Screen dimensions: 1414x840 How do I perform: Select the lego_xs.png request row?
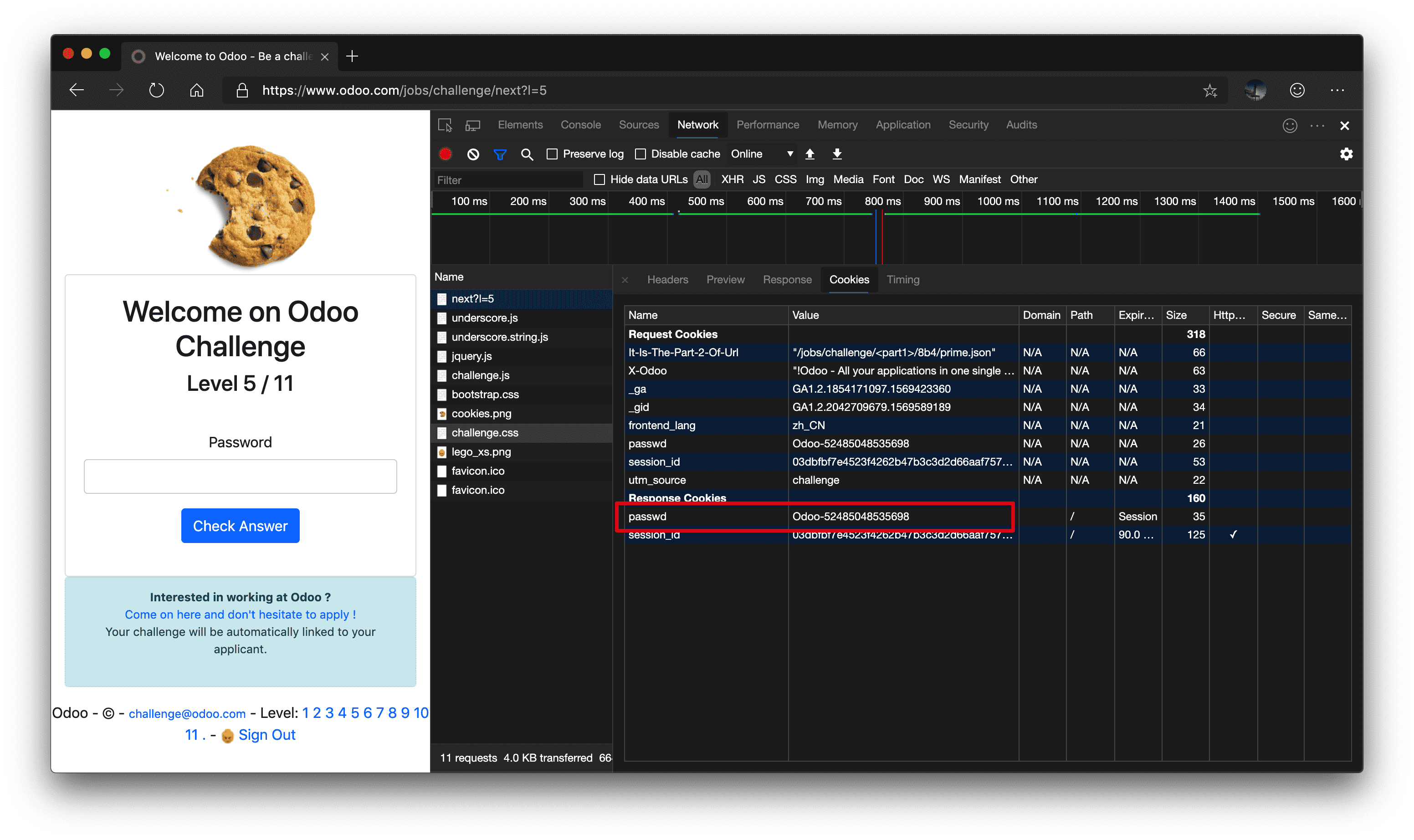pos(522,452)
